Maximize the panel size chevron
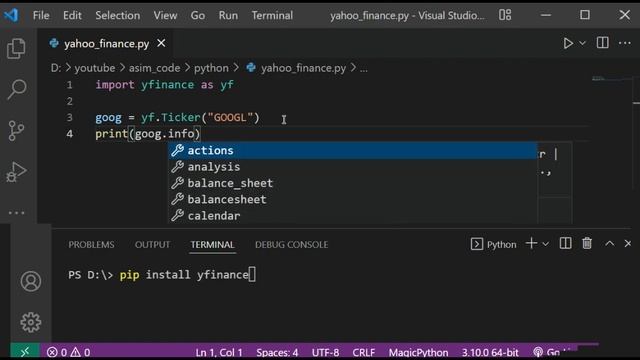The width and height of the screenshot is (640, 360). pyautogui.click(x=609, y=244)
